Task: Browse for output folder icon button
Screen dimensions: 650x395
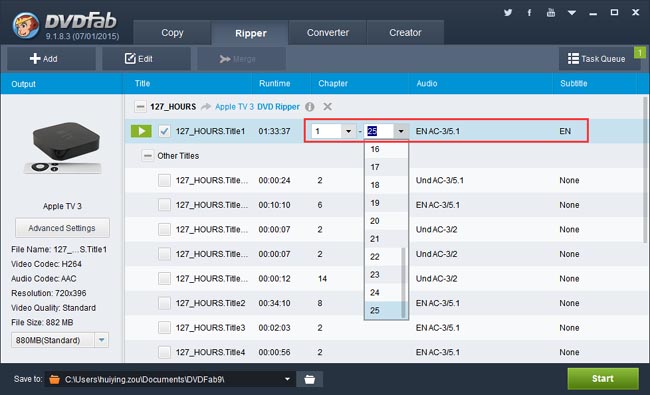Action: coord(310,379)
